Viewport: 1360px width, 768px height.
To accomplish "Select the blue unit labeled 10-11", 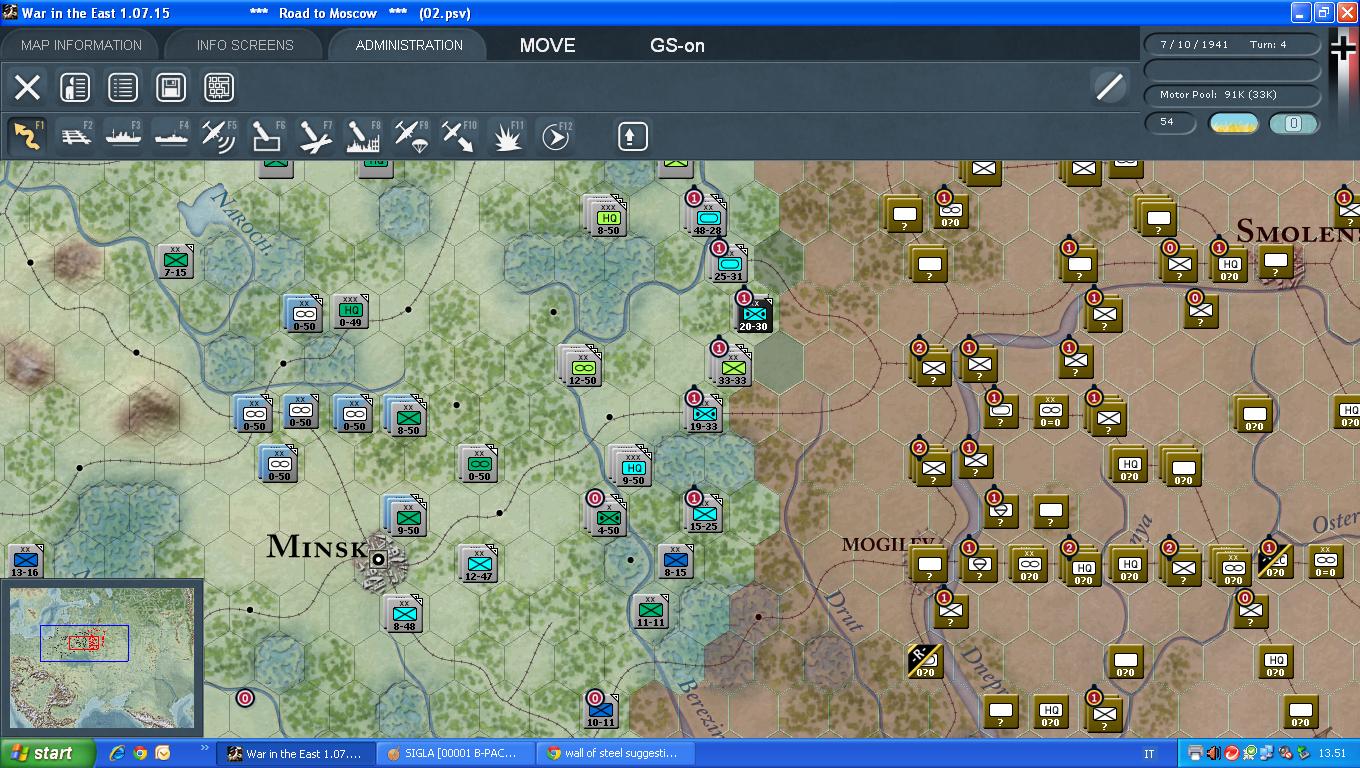I will coord(600,709).
